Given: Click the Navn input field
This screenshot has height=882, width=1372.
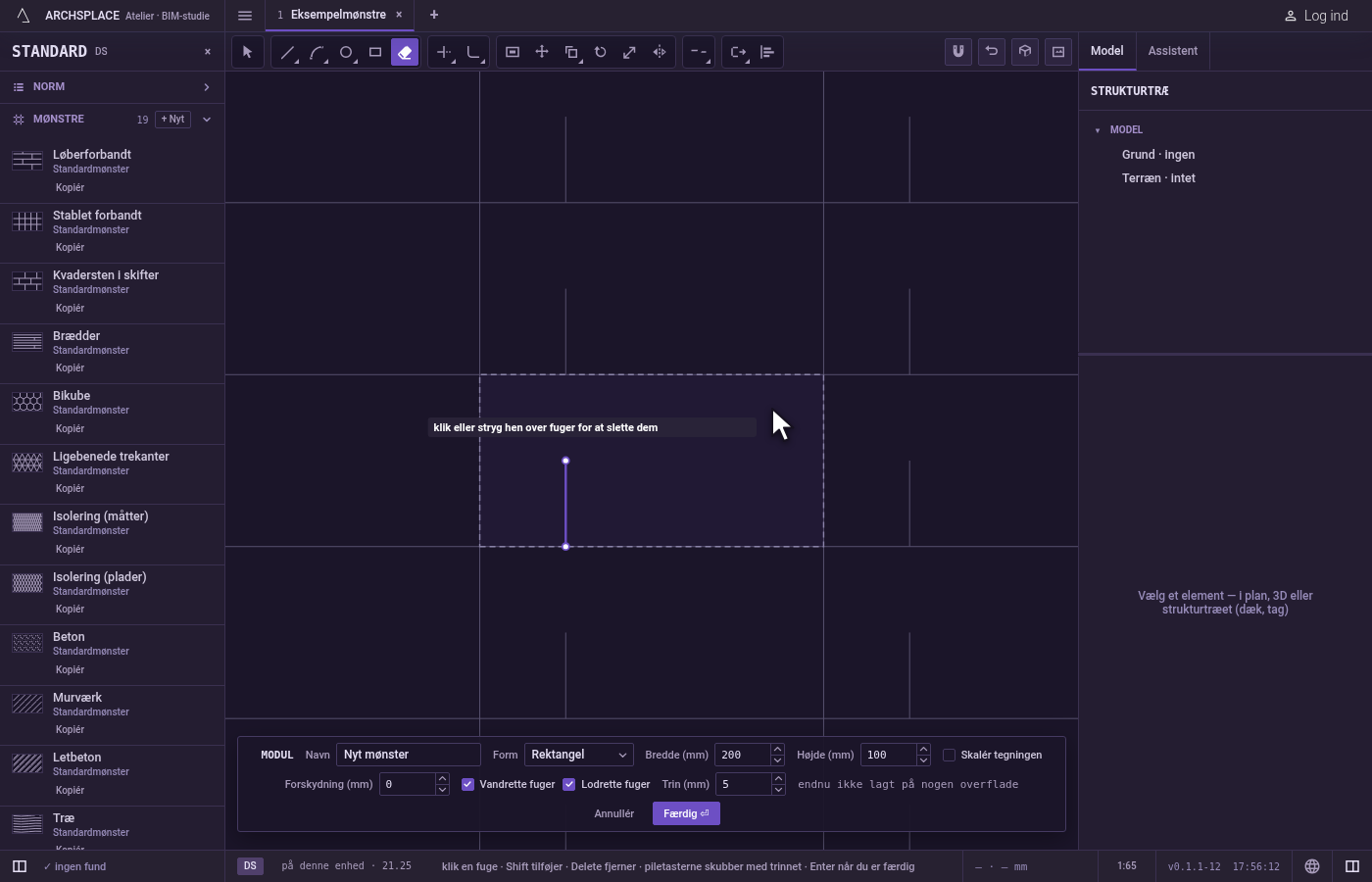Looking at the screenshot, I should click(x=409, y=755).
